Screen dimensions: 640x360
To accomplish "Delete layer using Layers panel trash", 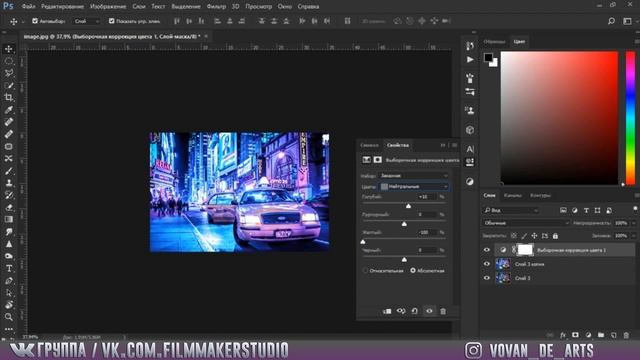I will pyautogui.click(x=627, y=335).
